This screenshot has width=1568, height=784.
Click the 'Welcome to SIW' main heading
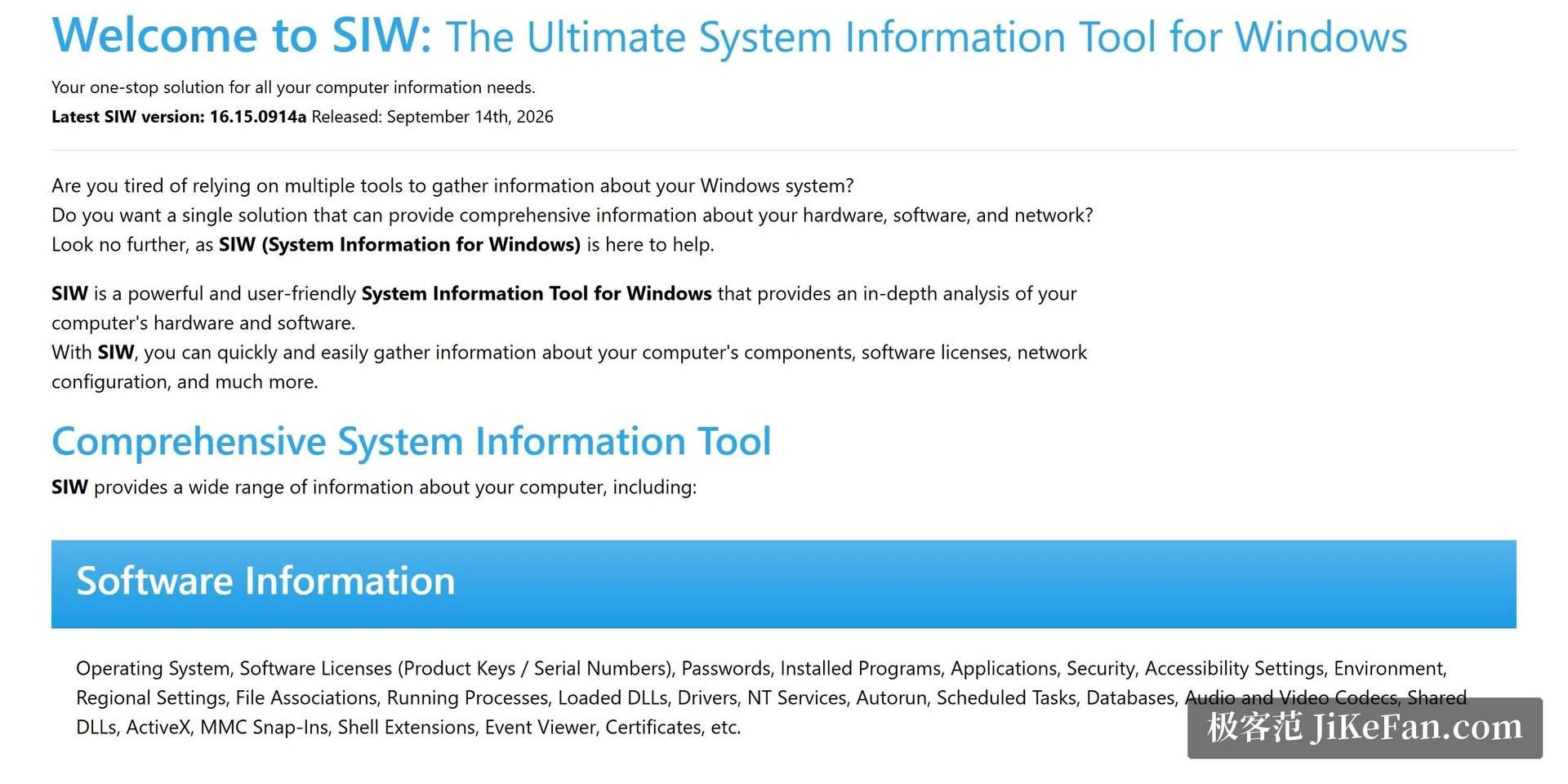click(729, 36)
